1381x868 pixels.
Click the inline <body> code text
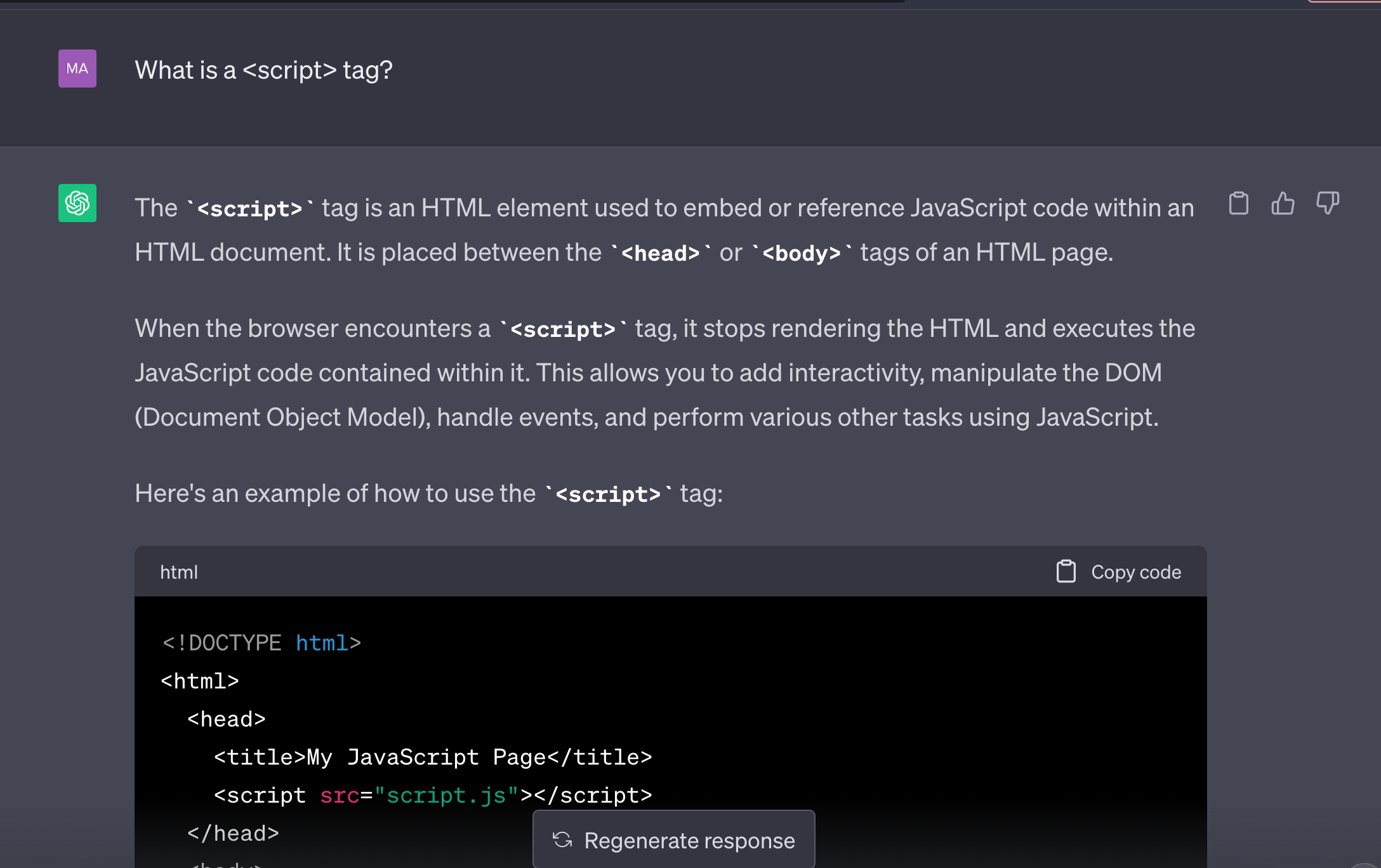pos(801,253)
